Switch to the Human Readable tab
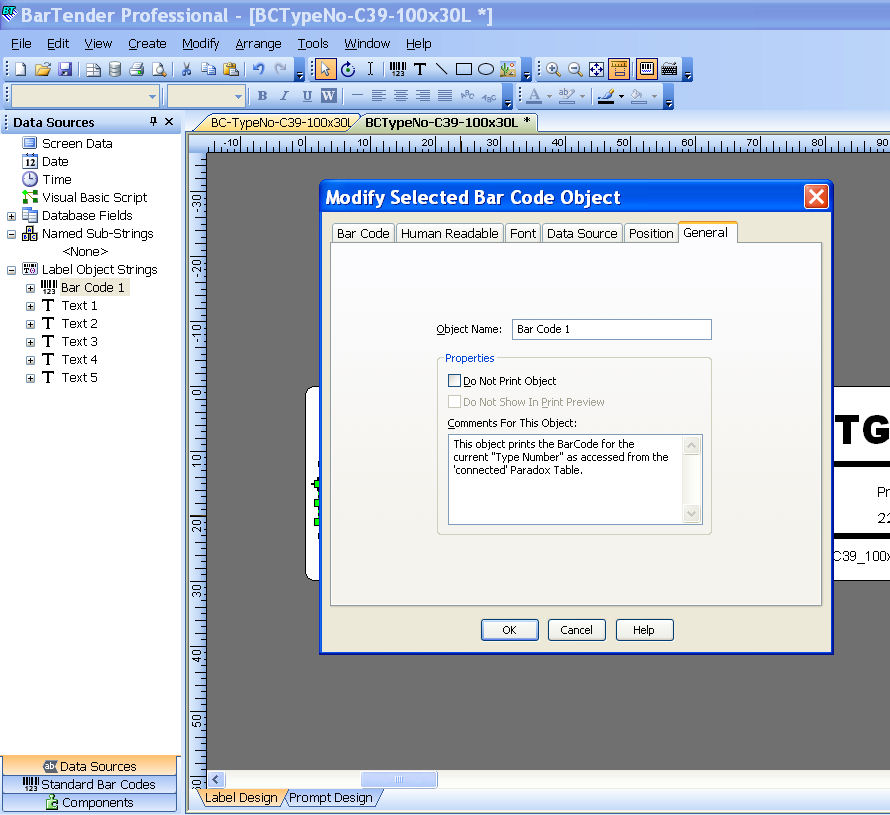The image size is (890, 815). (x=450, y=233)
